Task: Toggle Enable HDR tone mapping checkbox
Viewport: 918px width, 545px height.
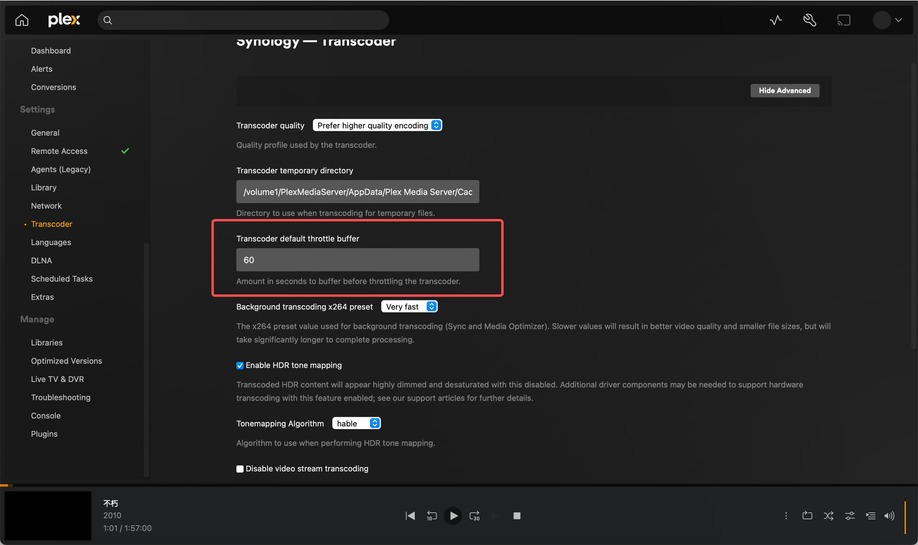Action: pos(240,365)
